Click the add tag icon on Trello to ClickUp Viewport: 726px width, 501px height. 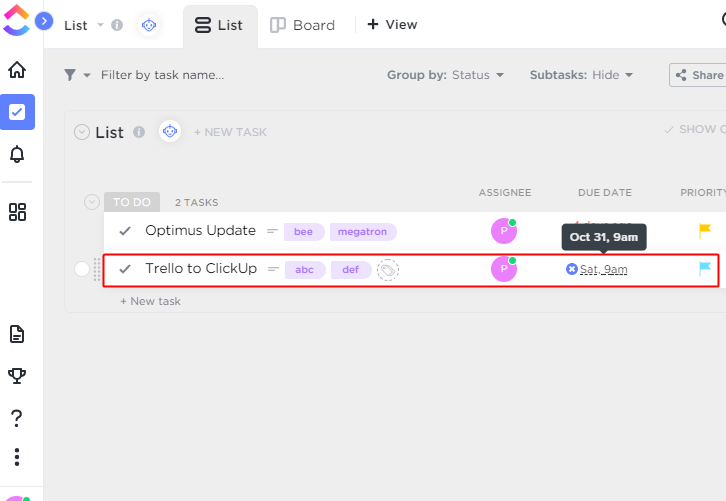point(388,270)
